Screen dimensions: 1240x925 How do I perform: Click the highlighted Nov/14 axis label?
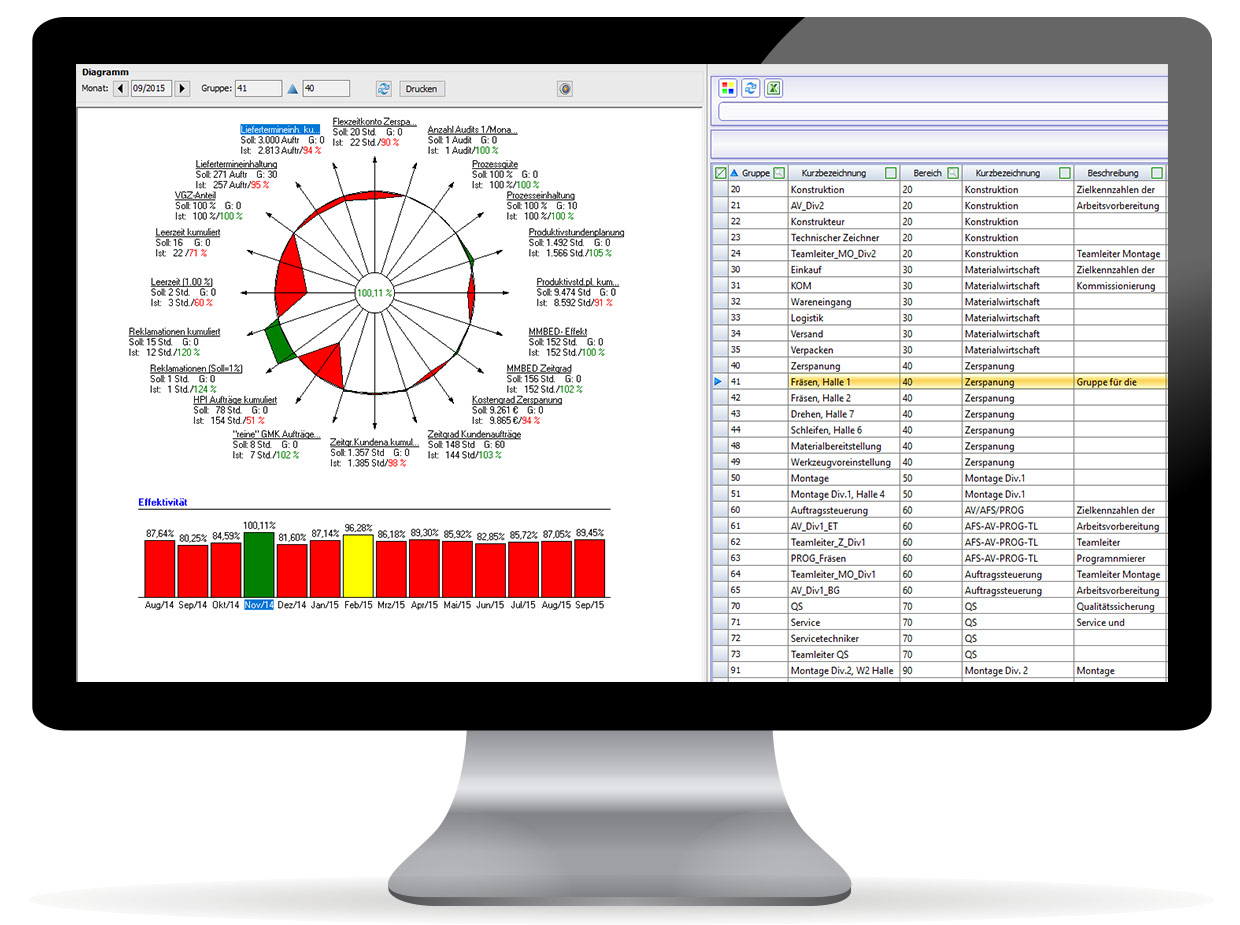tap(259, 605)
